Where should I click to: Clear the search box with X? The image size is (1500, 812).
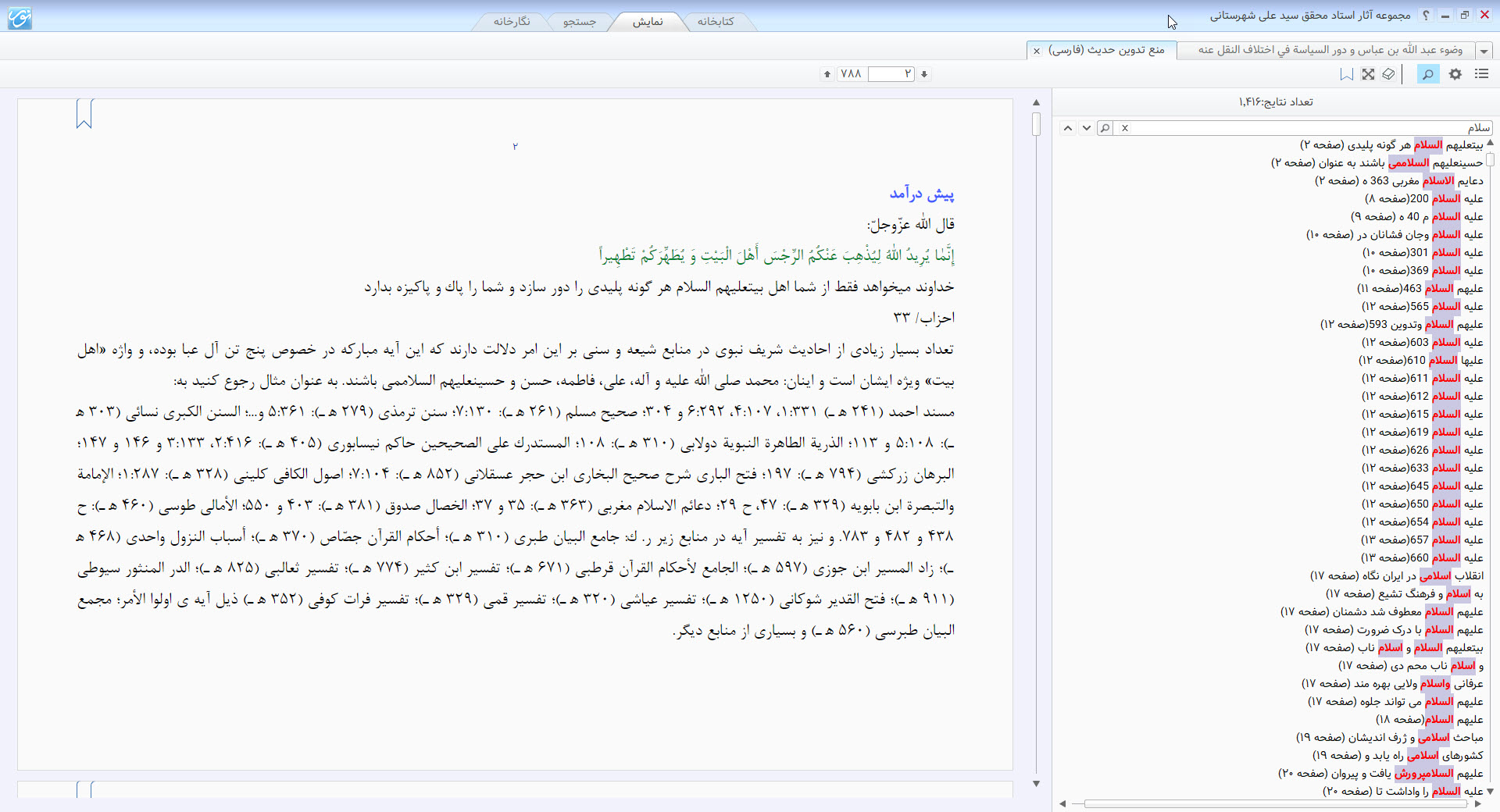(x=1125, y=128)
